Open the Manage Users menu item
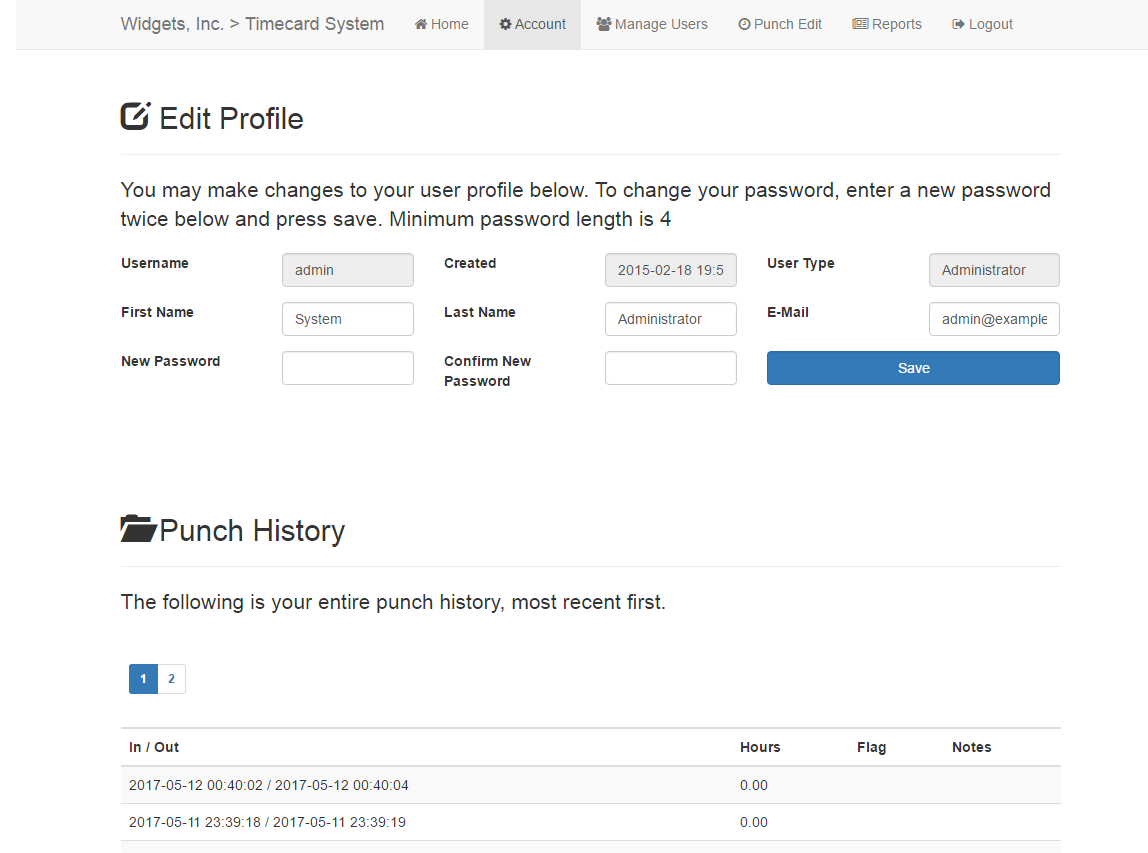 click(652, 24)
